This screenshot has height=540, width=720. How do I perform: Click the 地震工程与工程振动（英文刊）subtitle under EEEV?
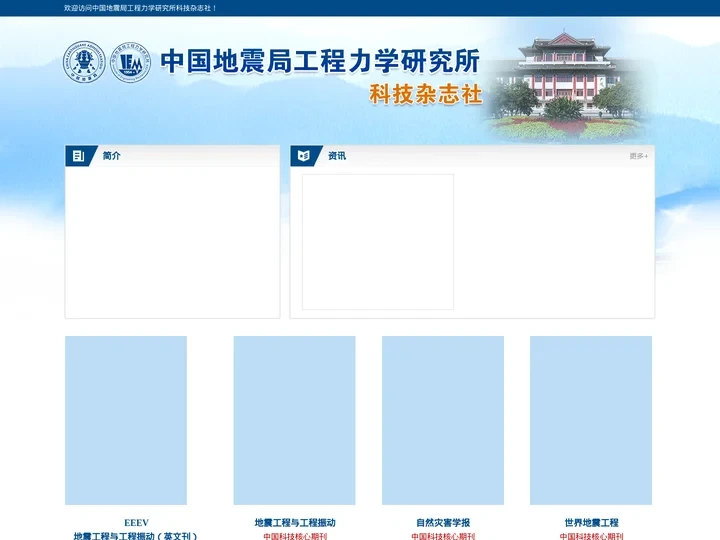point(135,536)
